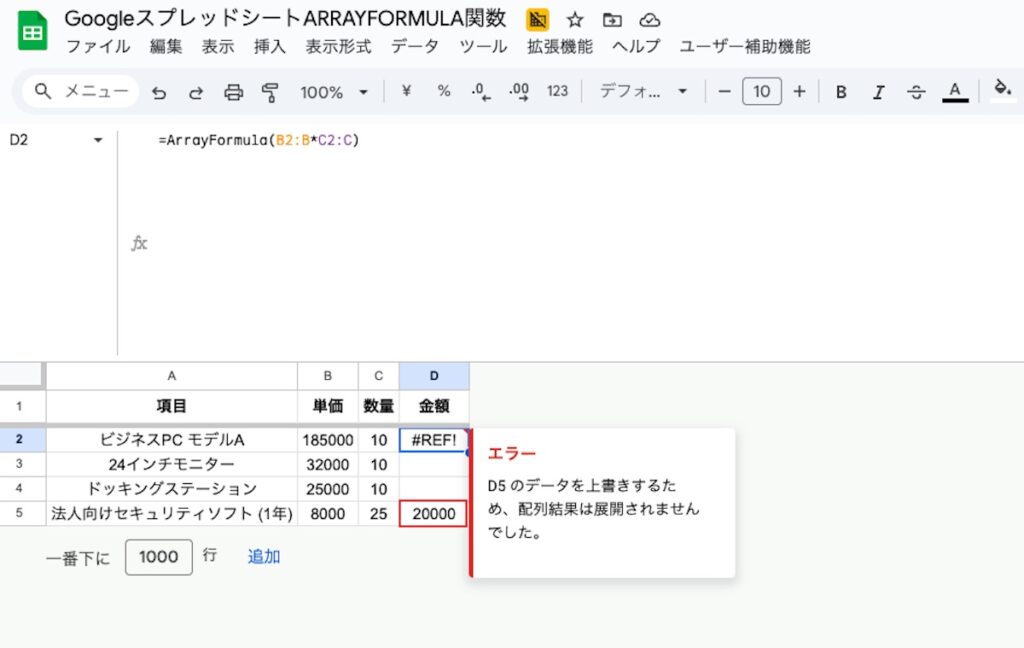Click the select-all corner box
Screen dimensions: 1024x648
coord(22,376)
